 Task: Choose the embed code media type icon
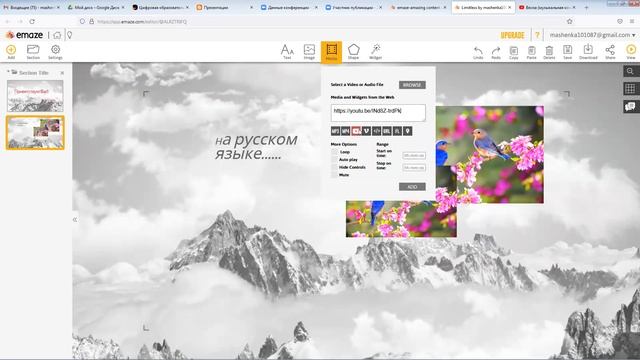[376, 131]
